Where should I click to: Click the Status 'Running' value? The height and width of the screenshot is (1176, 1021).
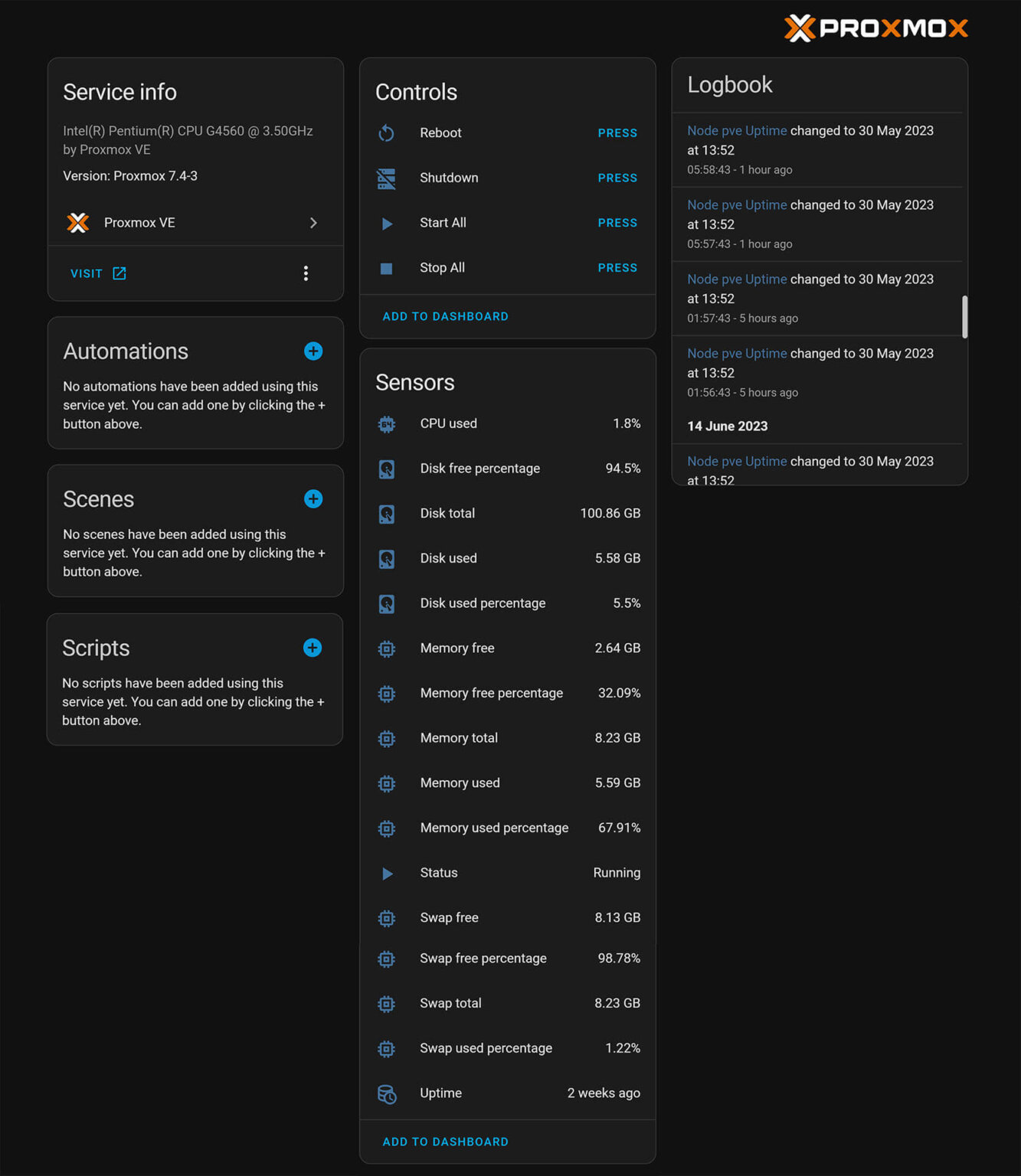click(x=617, y=873)
